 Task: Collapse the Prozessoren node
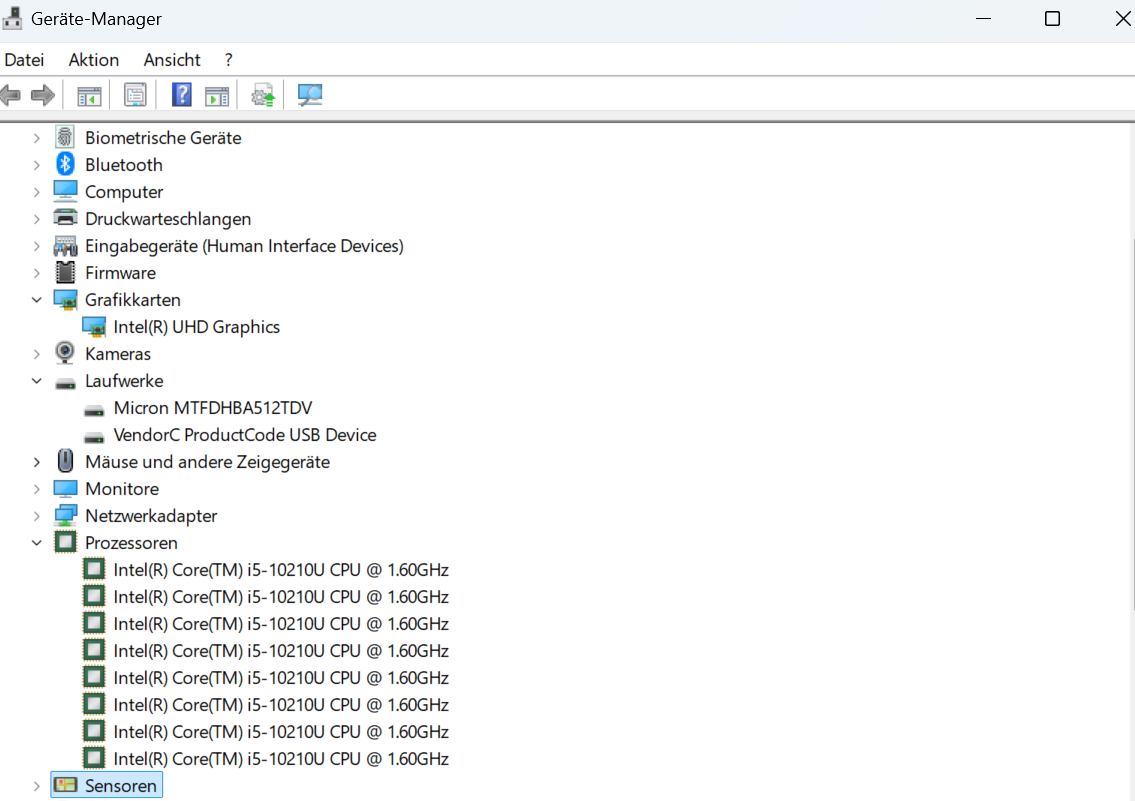tap(36, 543)
